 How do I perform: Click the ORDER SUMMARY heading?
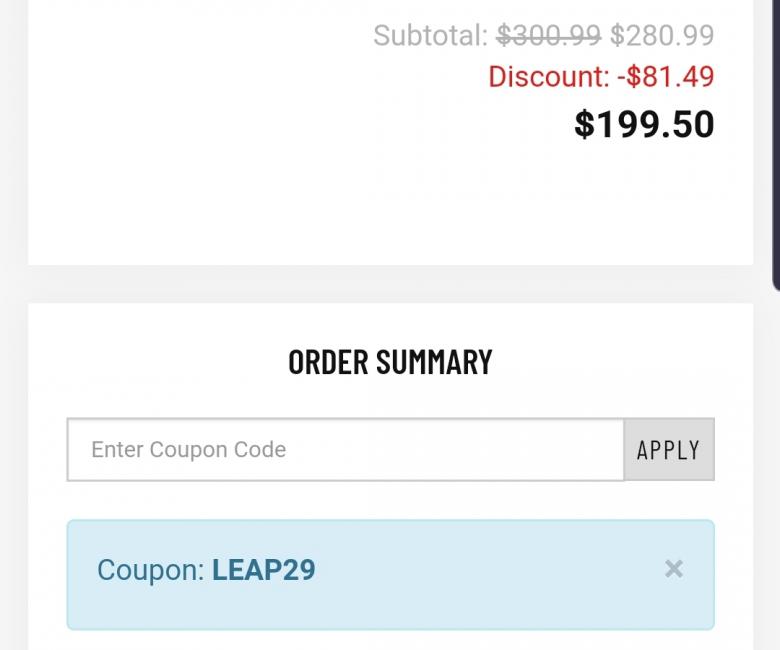click(x=390, y=361)
